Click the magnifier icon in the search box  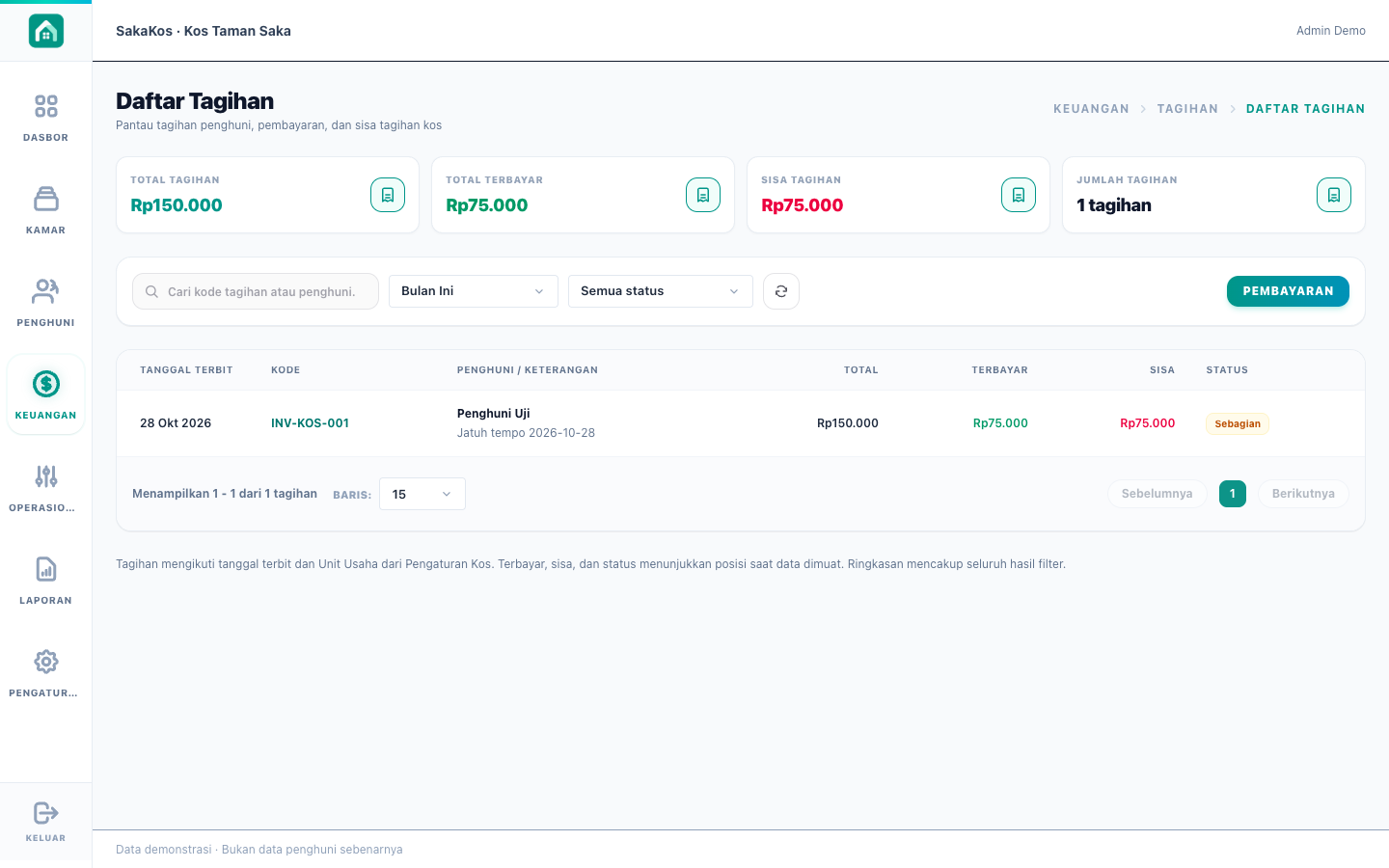(x=151, y=291)
